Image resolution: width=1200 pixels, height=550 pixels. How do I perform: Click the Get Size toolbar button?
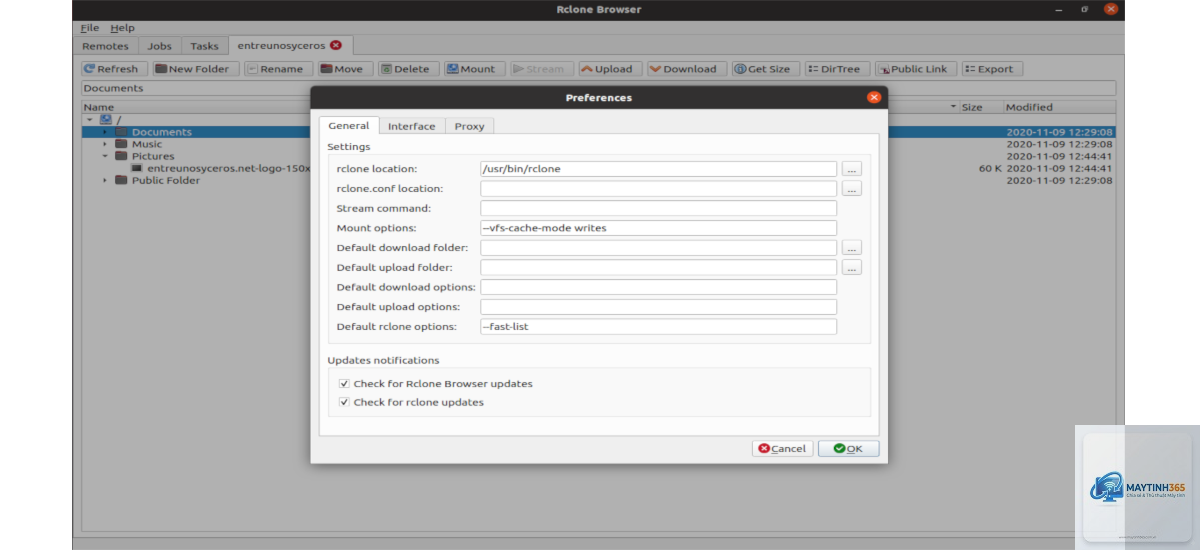click(x=764, y=69)
